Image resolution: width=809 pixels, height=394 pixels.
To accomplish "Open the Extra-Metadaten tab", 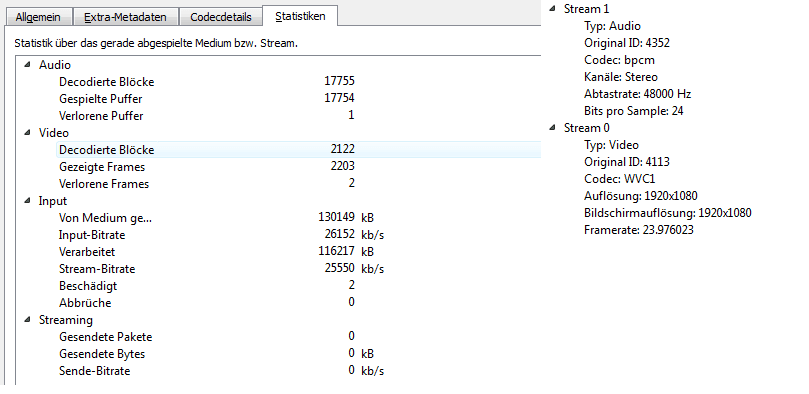I will tap(125, 17).
